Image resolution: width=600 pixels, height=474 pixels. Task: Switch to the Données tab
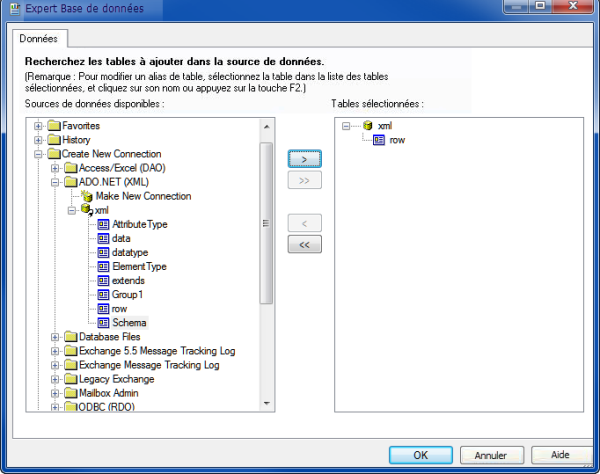(x=40, y=39)
